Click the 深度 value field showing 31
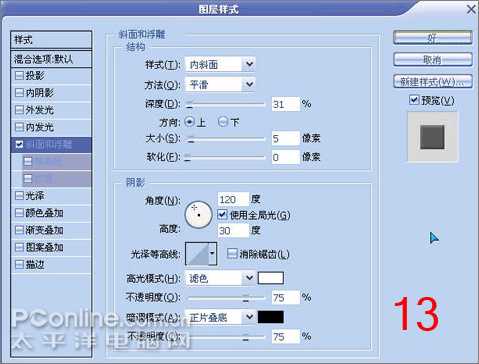Image resolution: width=479 pixels, height=364 pixels. (x=286, y=104)
